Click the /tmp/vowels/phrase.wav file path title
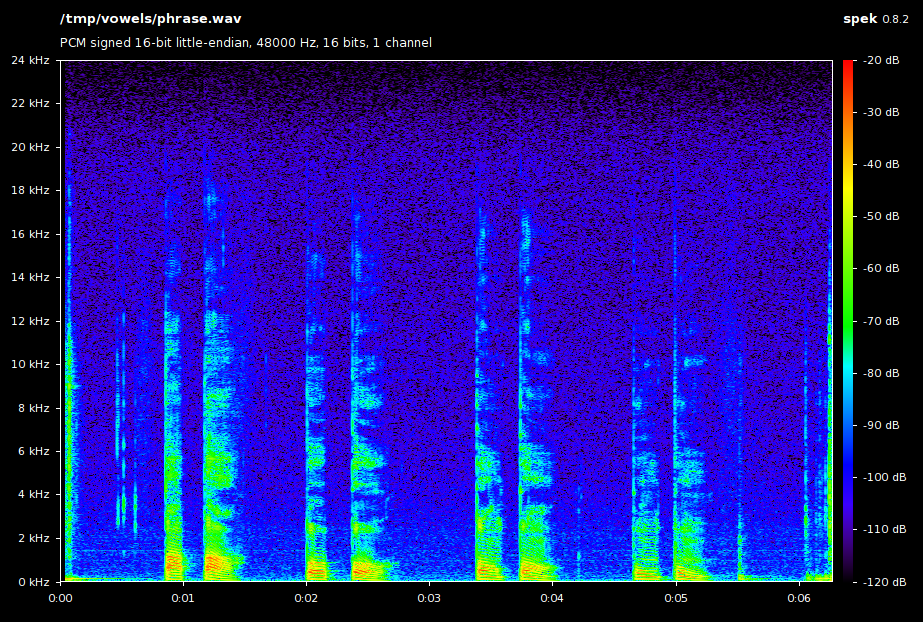Image resolution: width=923 pixels, height=622 pixels. 150,19
